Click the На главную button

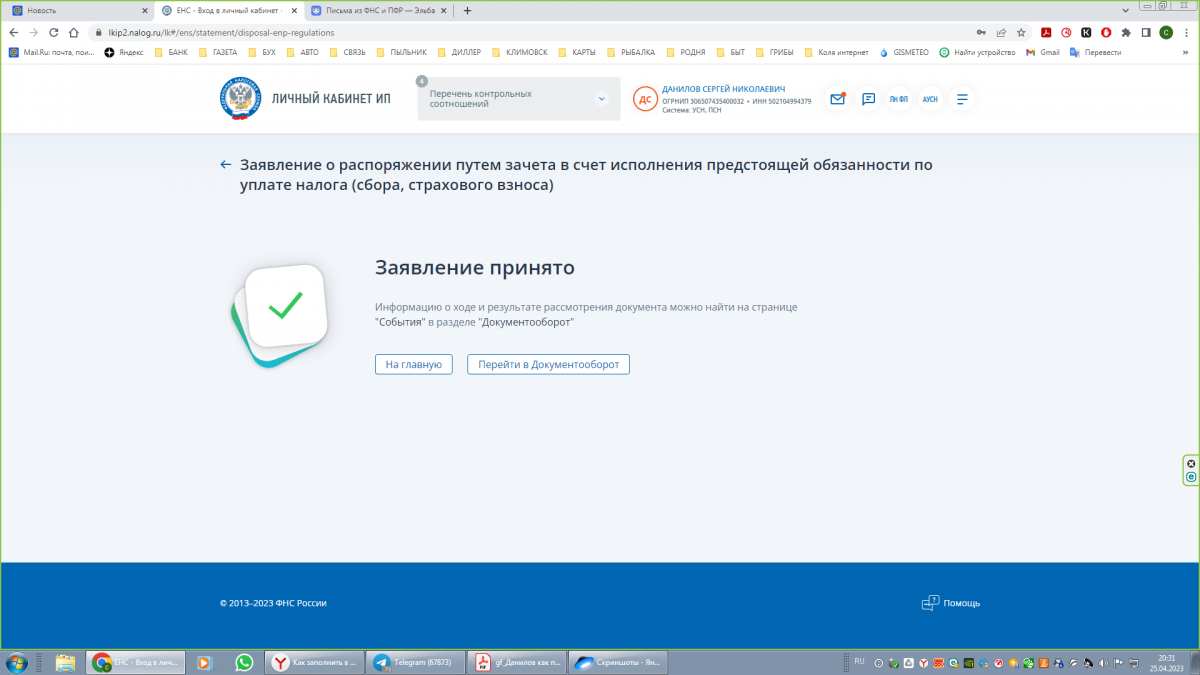(414, 365)
